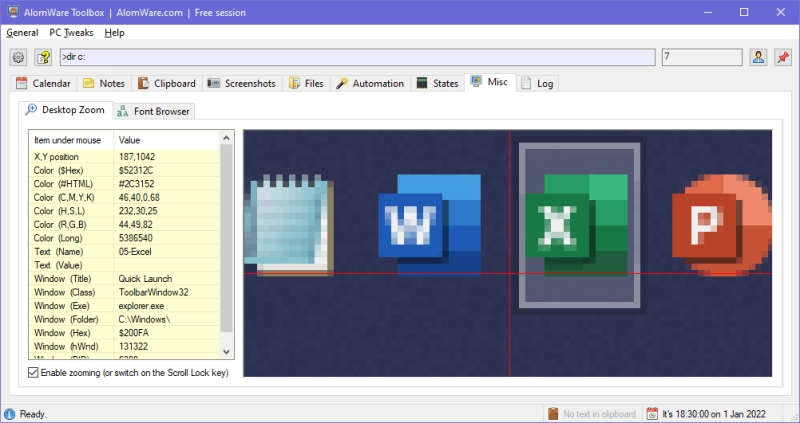
Task: Open the Automation tab
Action: 370,83
